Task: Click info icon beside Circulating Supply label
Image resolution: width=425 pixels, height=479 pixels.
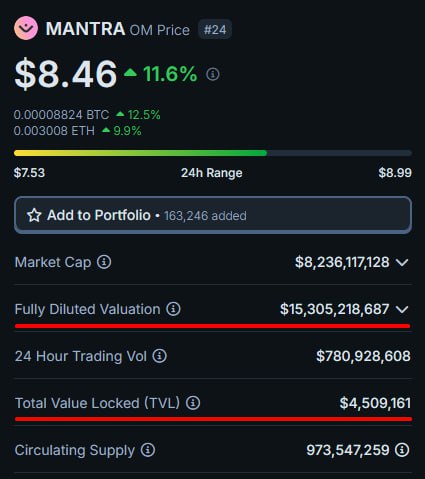Action: [148, 450]
